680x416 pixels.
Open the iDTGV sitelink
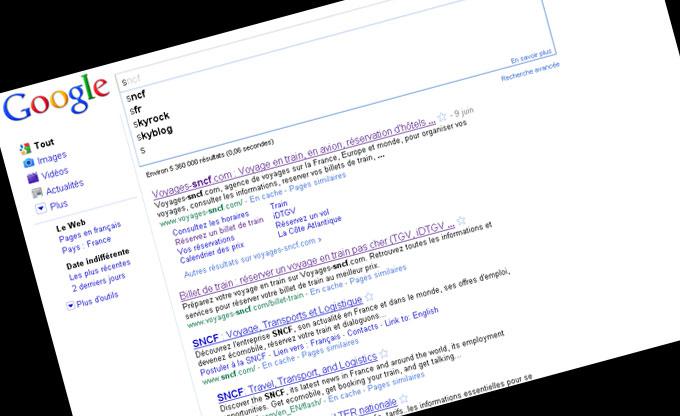pos(284,214)
